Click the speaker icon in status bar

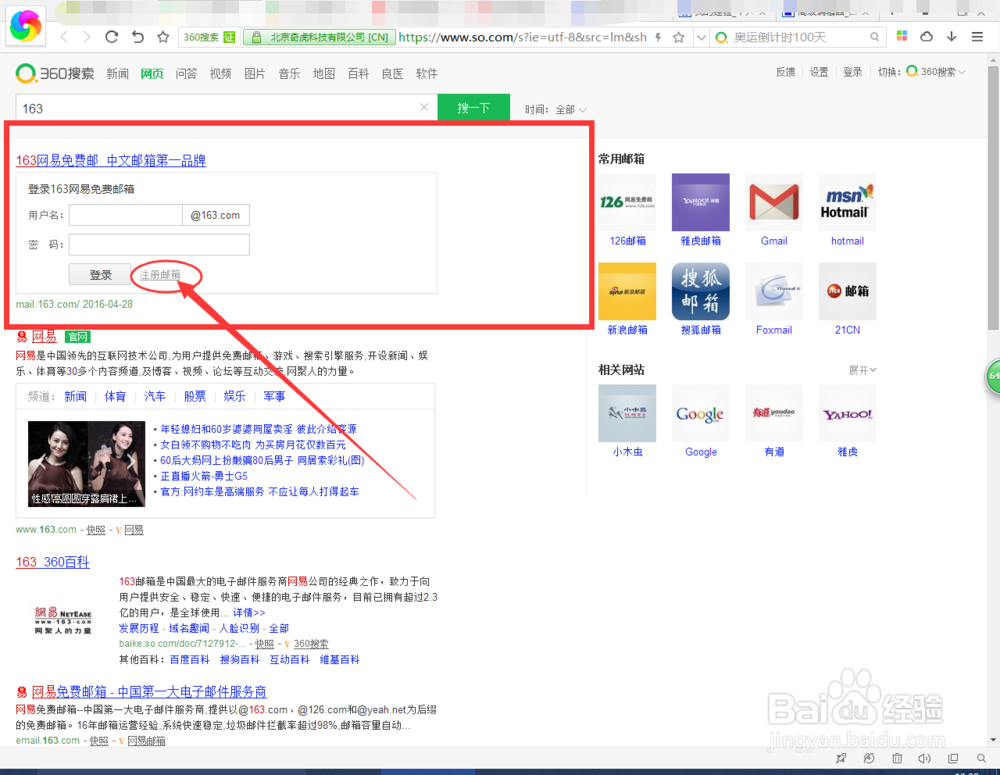pyautogui.click(x=924, y=758)
